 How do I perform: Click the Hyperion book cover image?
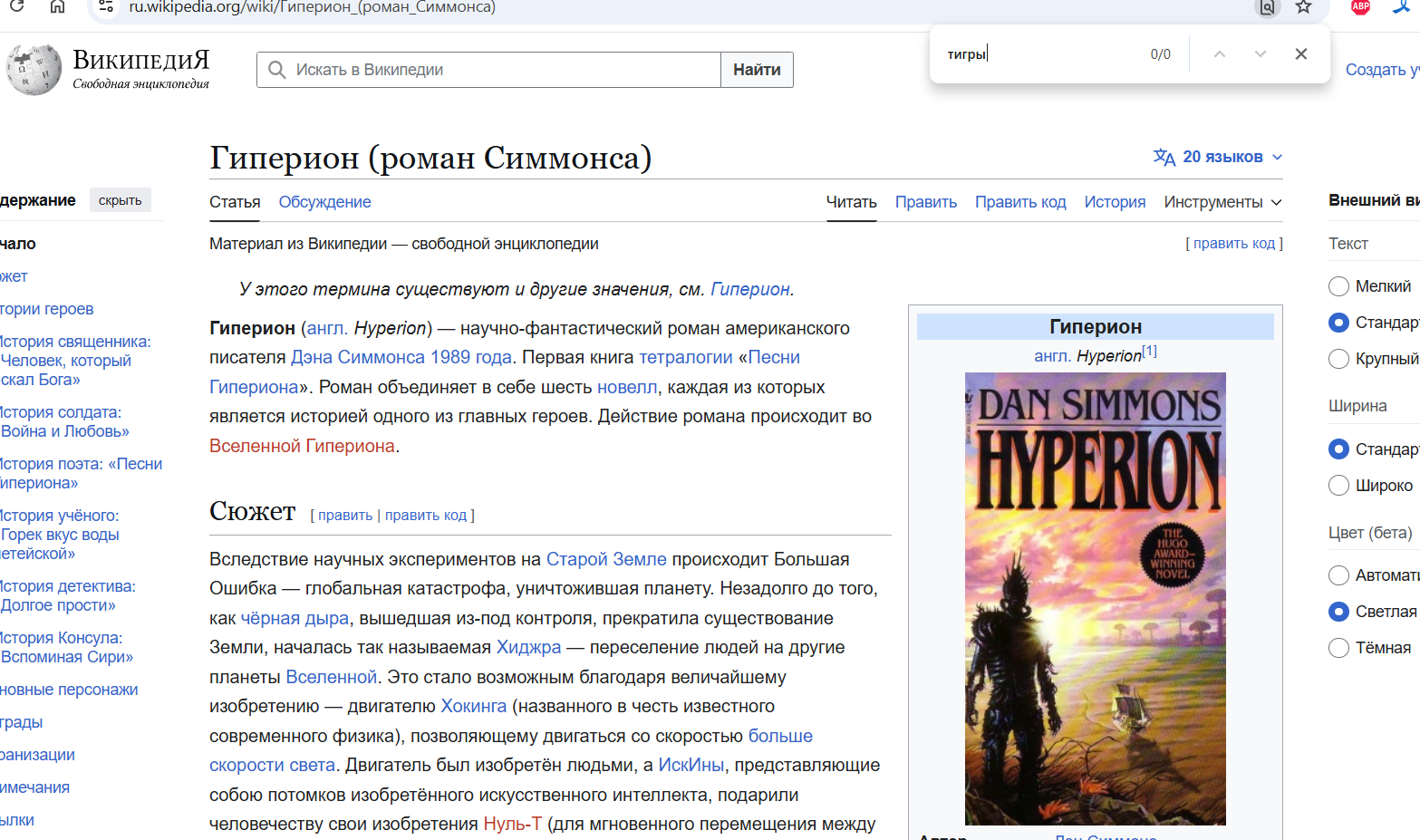click(1096, 599)
